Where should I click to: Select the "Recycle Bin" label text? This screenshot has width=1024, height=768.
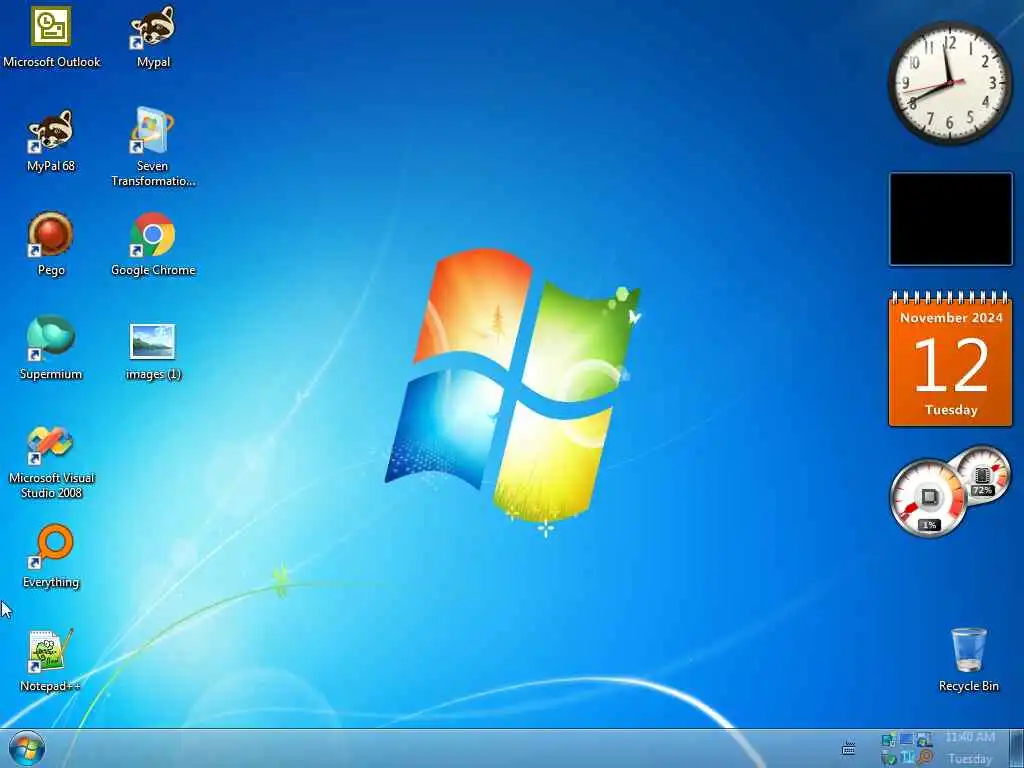(x=968, y=686)
